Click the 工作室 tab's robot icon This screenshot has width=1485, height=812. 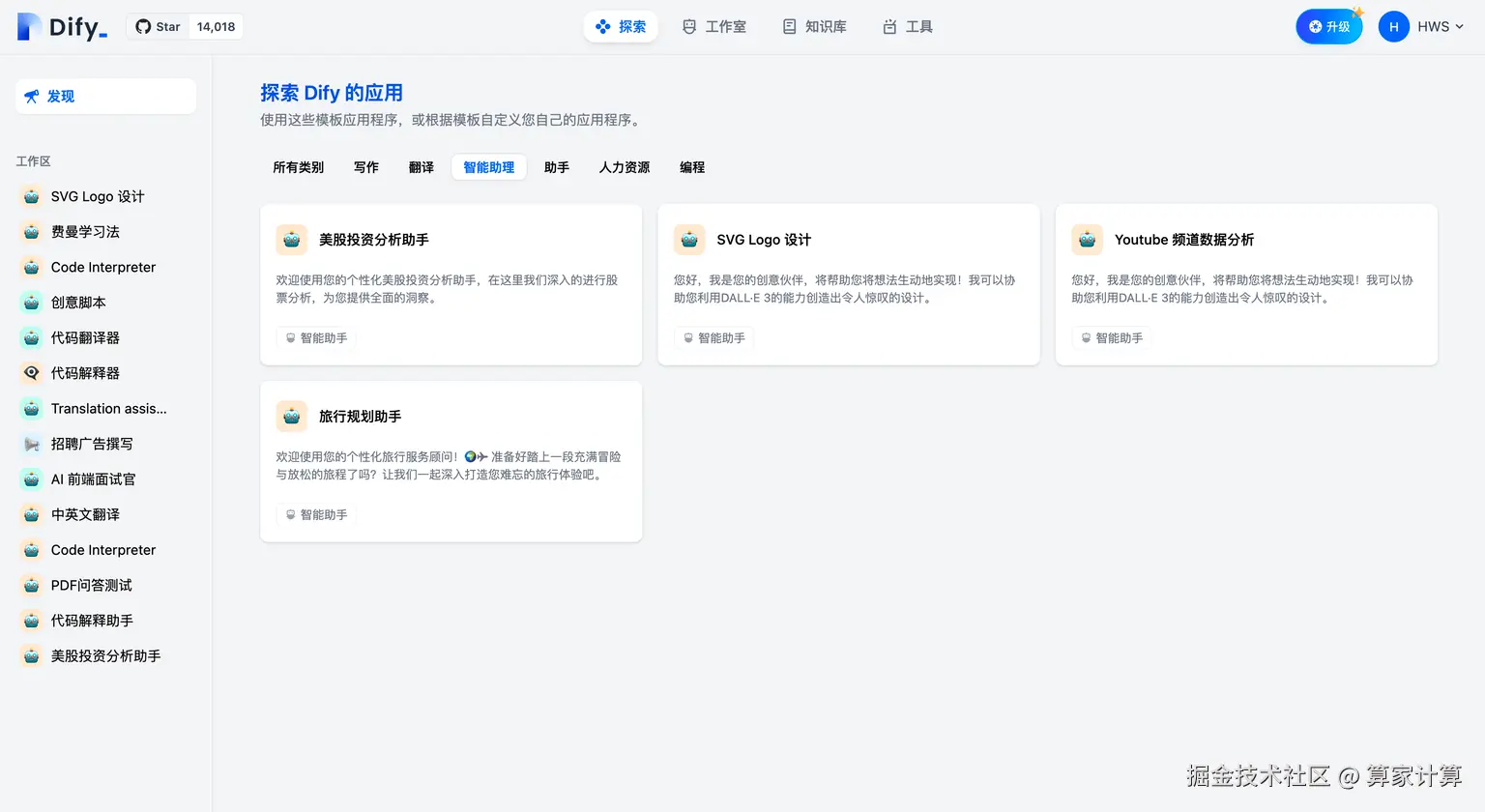[689, 27]
